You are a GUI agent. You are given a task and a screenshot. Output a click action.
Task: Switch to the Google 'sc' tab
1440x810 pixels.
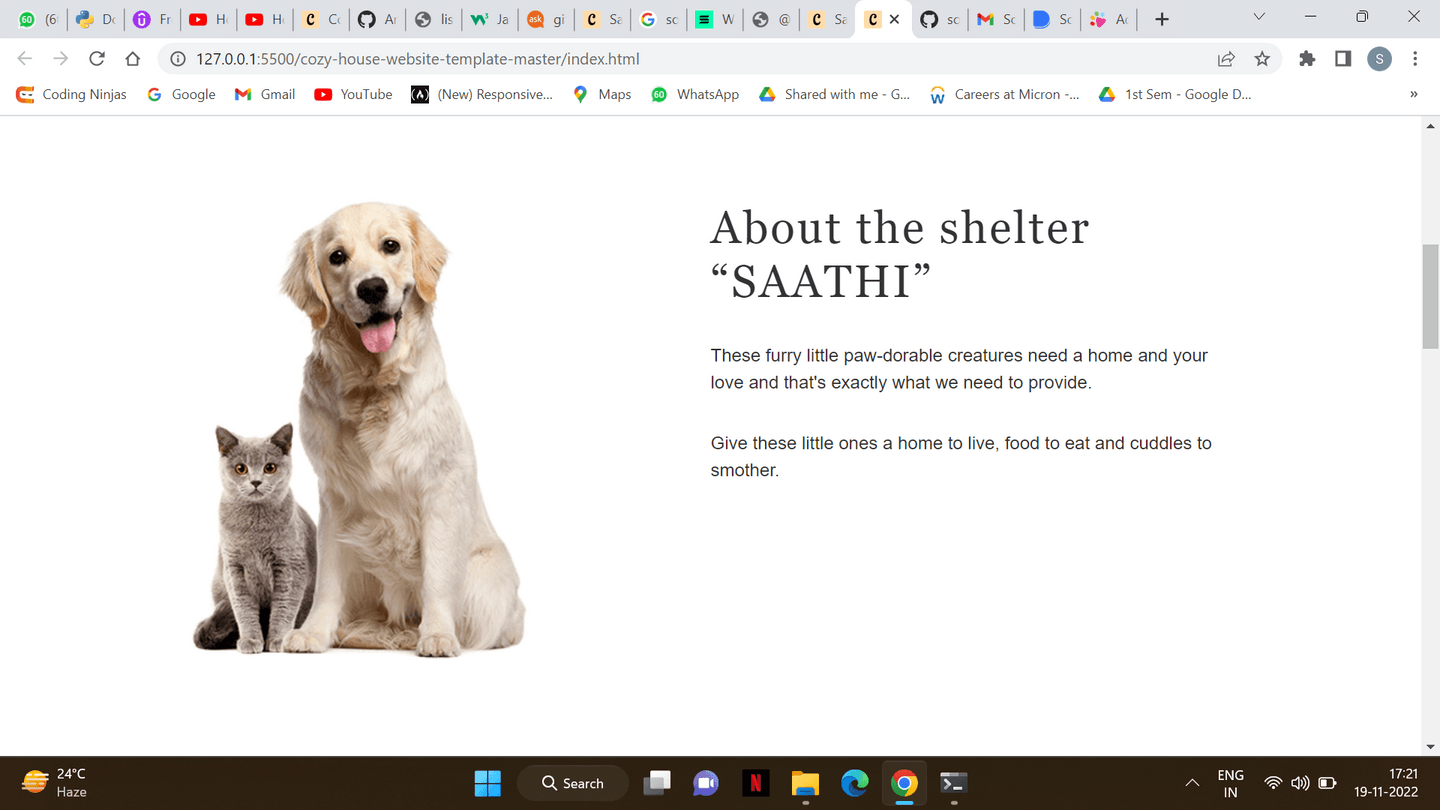659,19
